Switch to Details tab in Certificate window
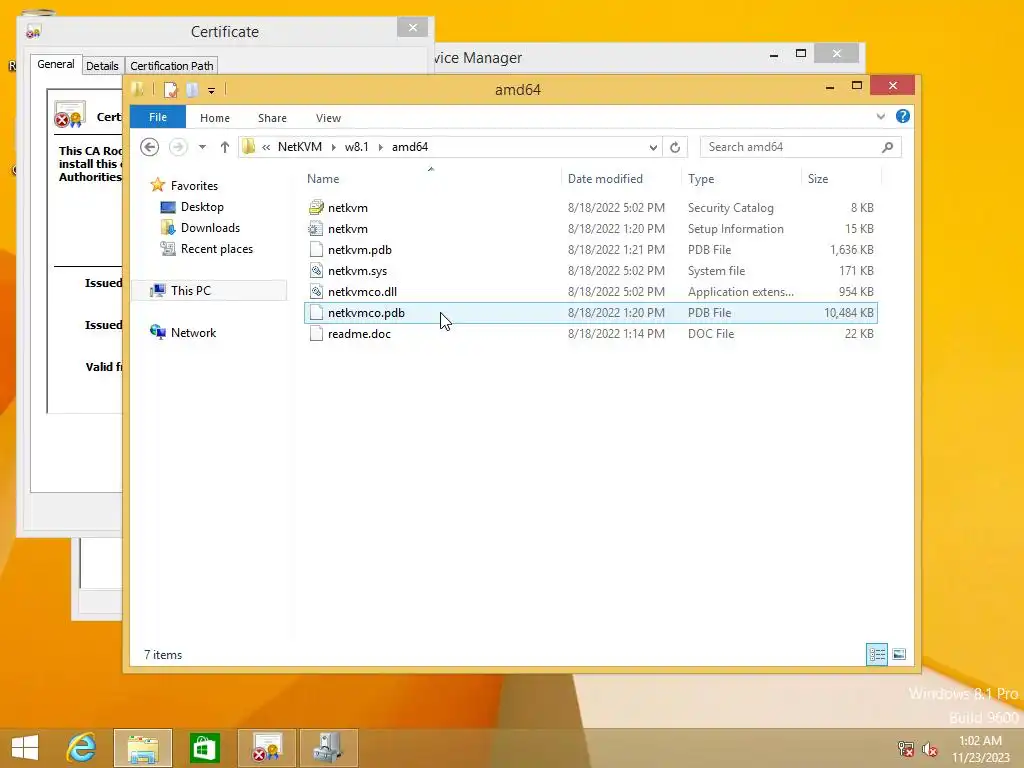Viewport: 1024px width, 768px height. [103, 66]
